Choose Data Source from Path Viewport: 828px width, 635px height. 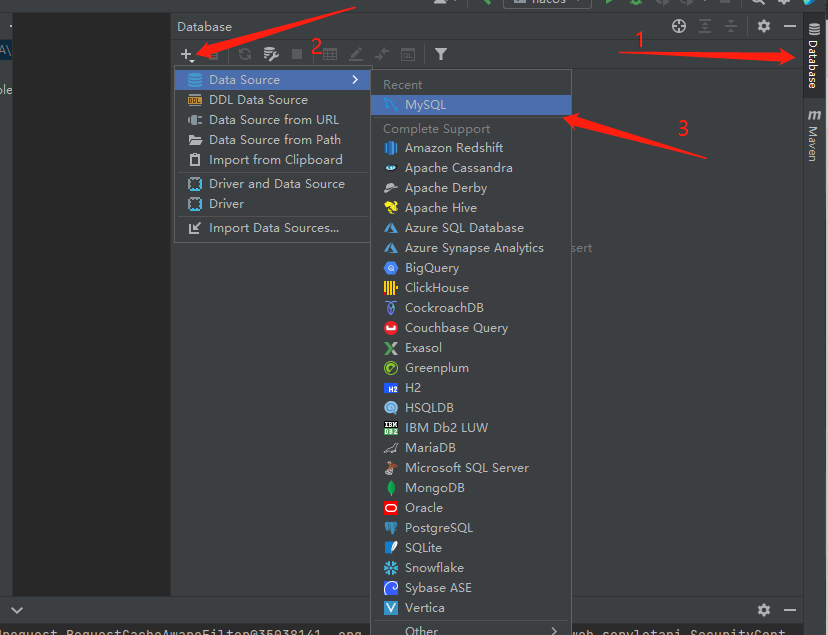coord(272,140)
